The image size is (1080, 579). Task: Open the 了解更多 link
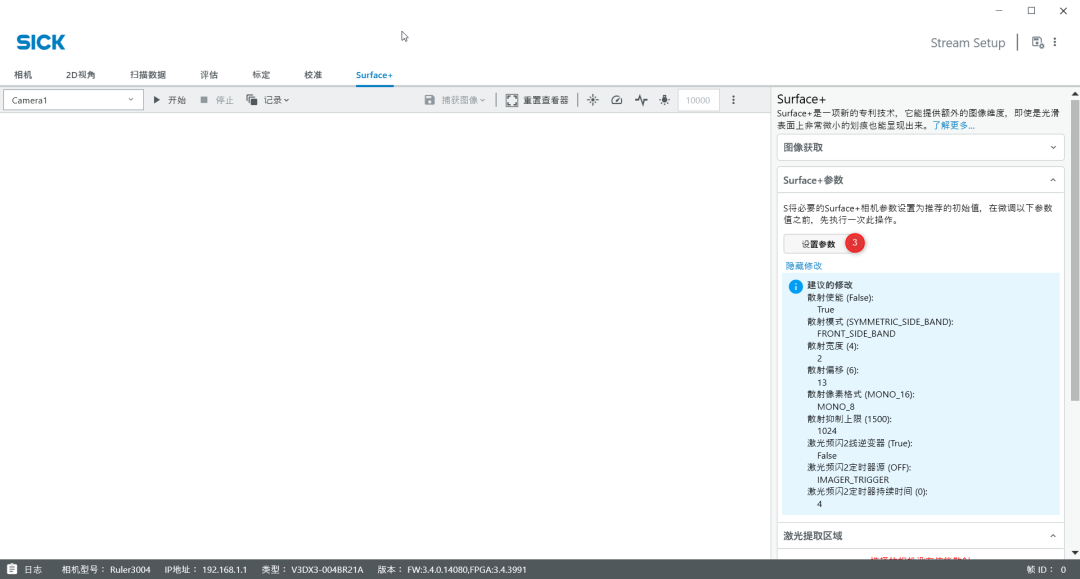point(953,126)
